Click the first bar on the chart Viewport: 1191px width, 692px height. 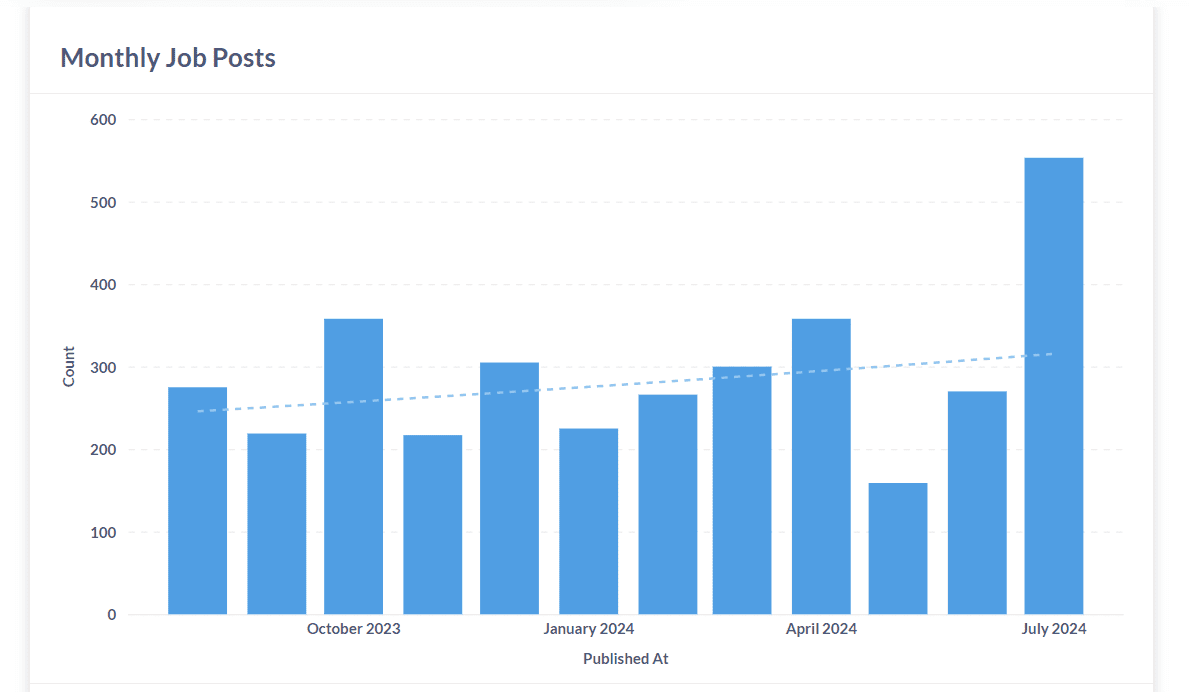point(197,500)
